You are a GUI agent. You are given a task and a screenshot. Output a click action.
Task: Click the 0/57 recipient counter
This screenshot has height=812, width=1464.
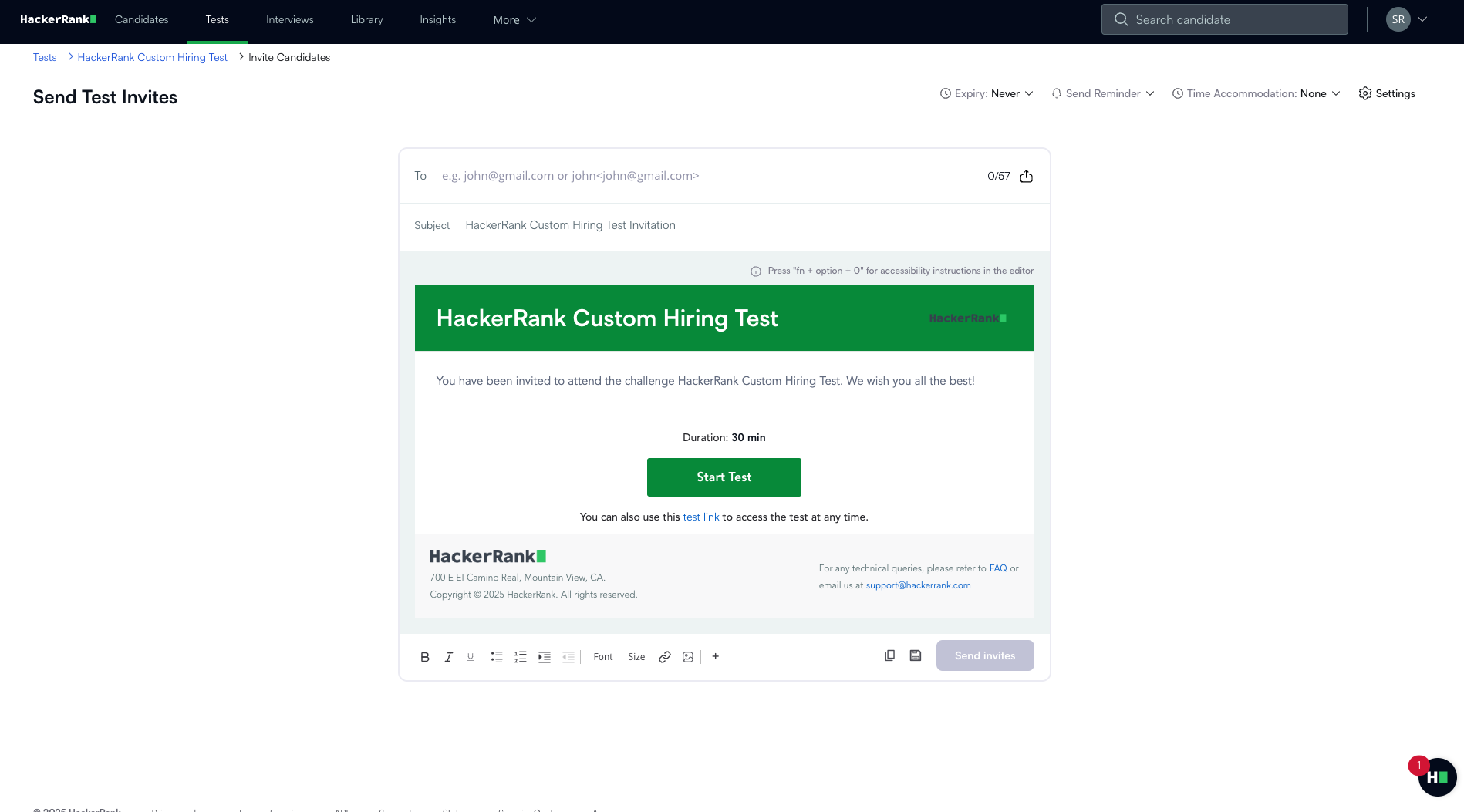[x=999, y=176]
